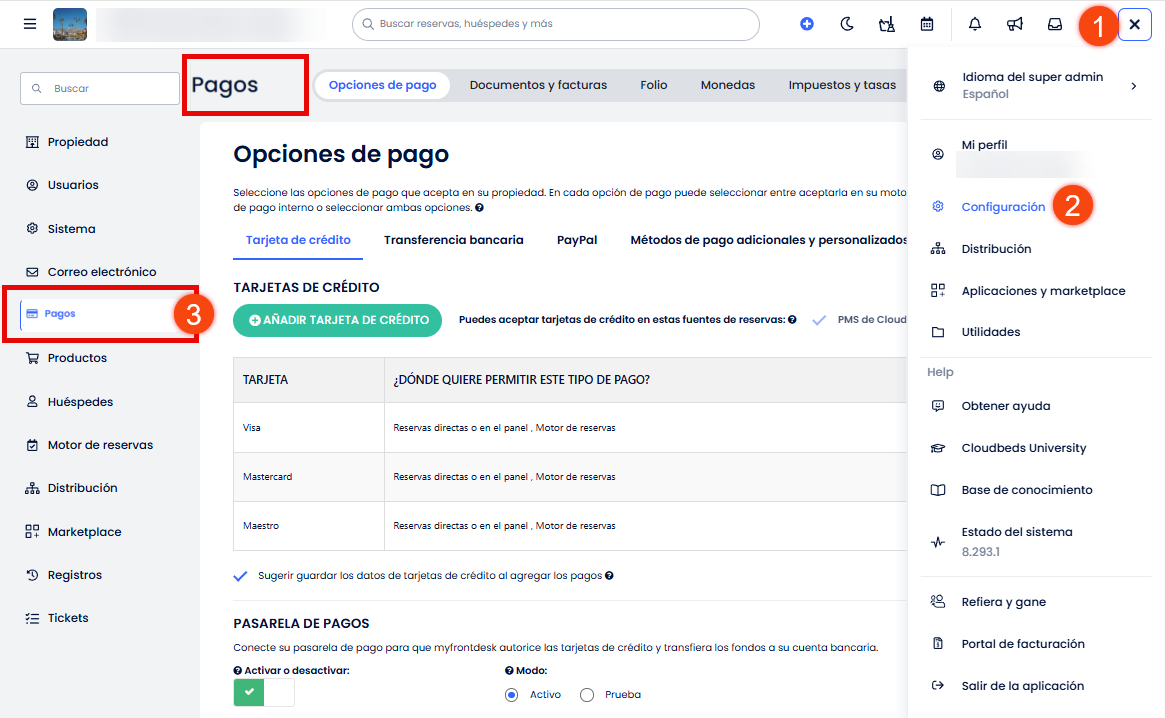Open notifications bell icon
This screenshot has width=1165, height=718.
975,24
